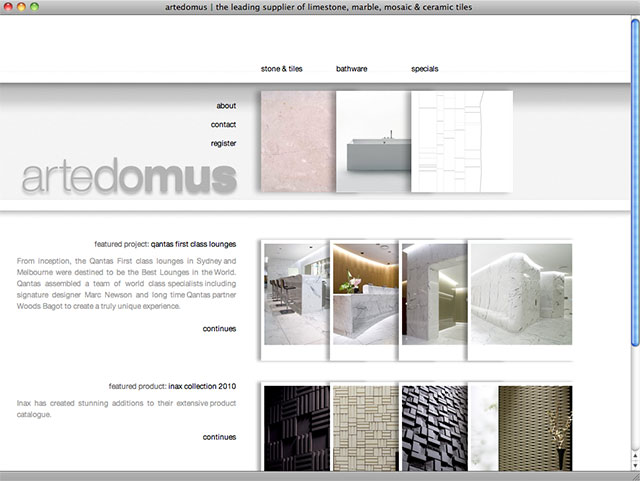Click the Qantas lounges description paragraph
The width and height of the screenshot is (640, 481).
coord(127,283)
